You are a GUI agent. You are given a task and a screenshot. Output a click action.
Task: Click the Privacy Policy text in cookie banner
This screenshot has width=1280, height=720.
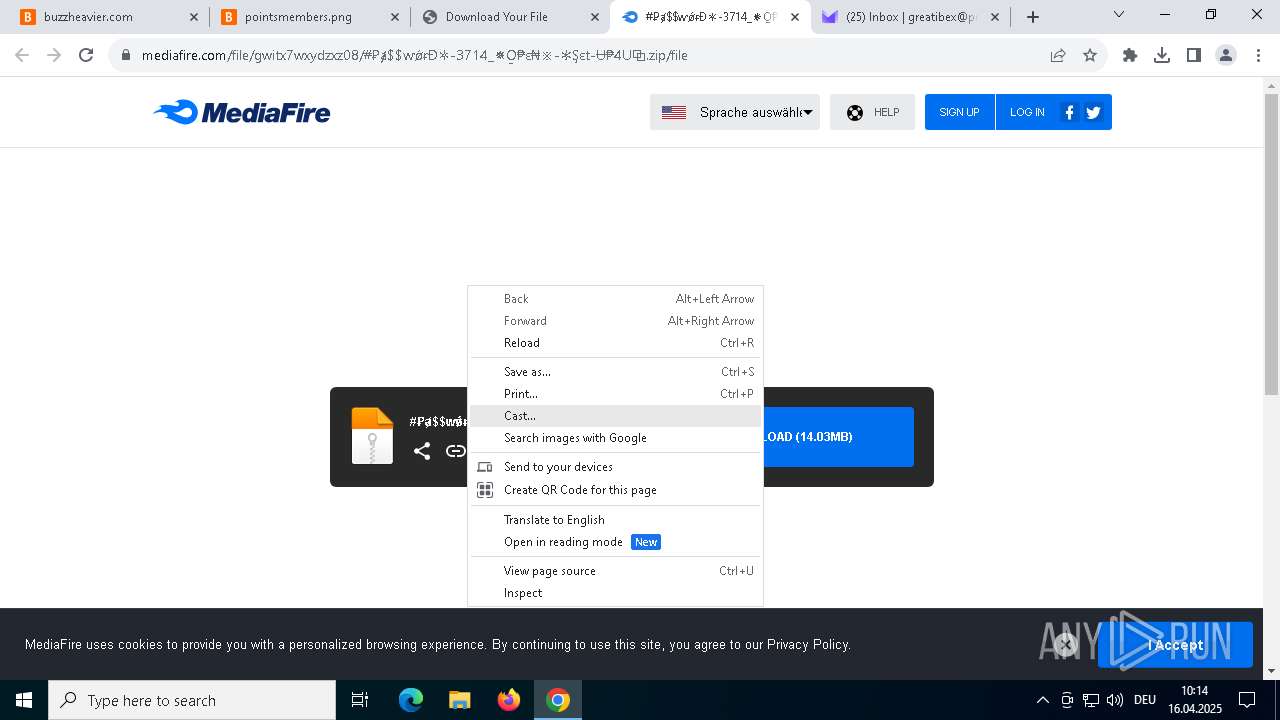pyautogui.click(x=808, y=645)
